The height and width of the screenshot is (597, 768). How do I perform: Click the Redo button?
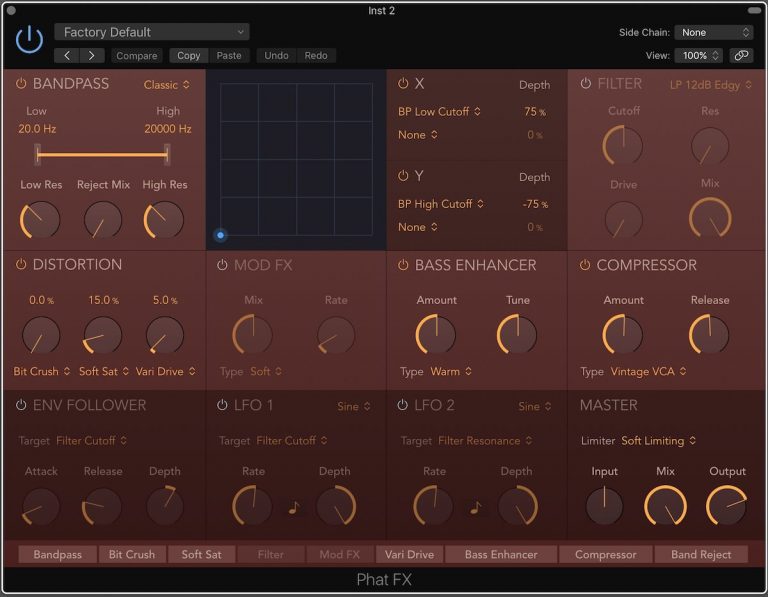click(316, 55)
